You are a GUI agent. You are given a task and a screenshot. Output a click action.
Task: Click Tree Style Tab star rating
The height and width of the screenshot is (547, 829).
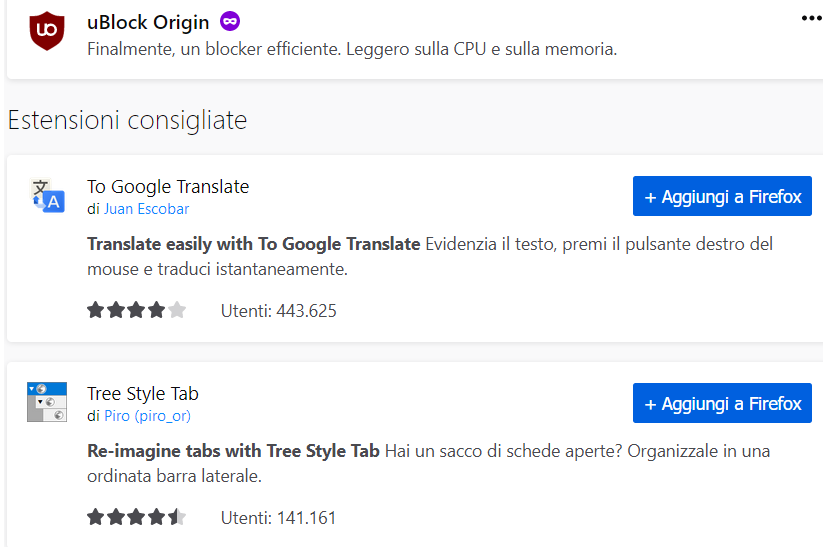click(x=136, y=517)
